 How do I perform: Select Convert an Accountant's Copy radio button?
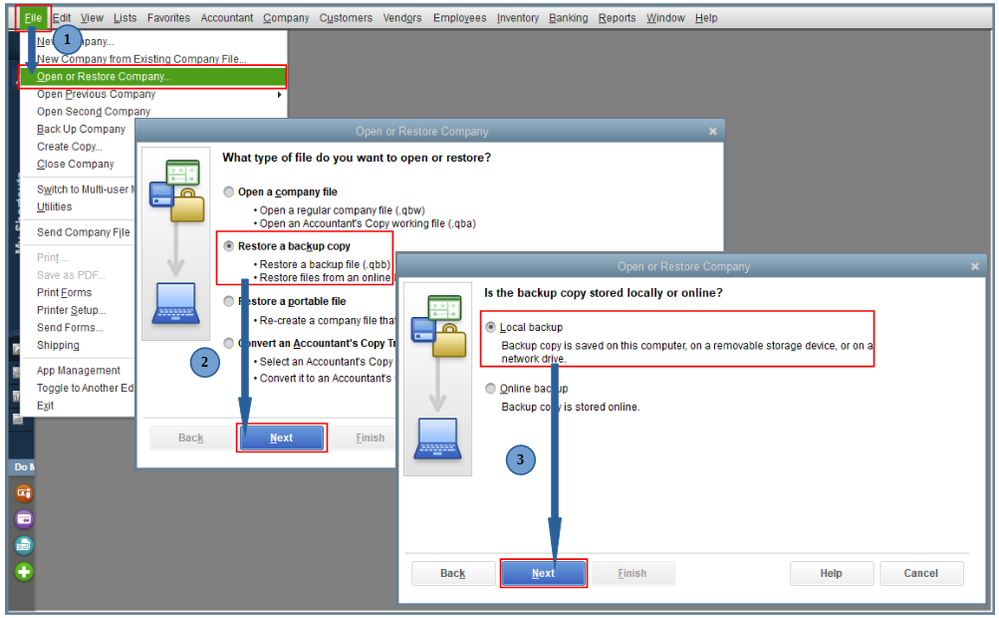coord(229,343)
